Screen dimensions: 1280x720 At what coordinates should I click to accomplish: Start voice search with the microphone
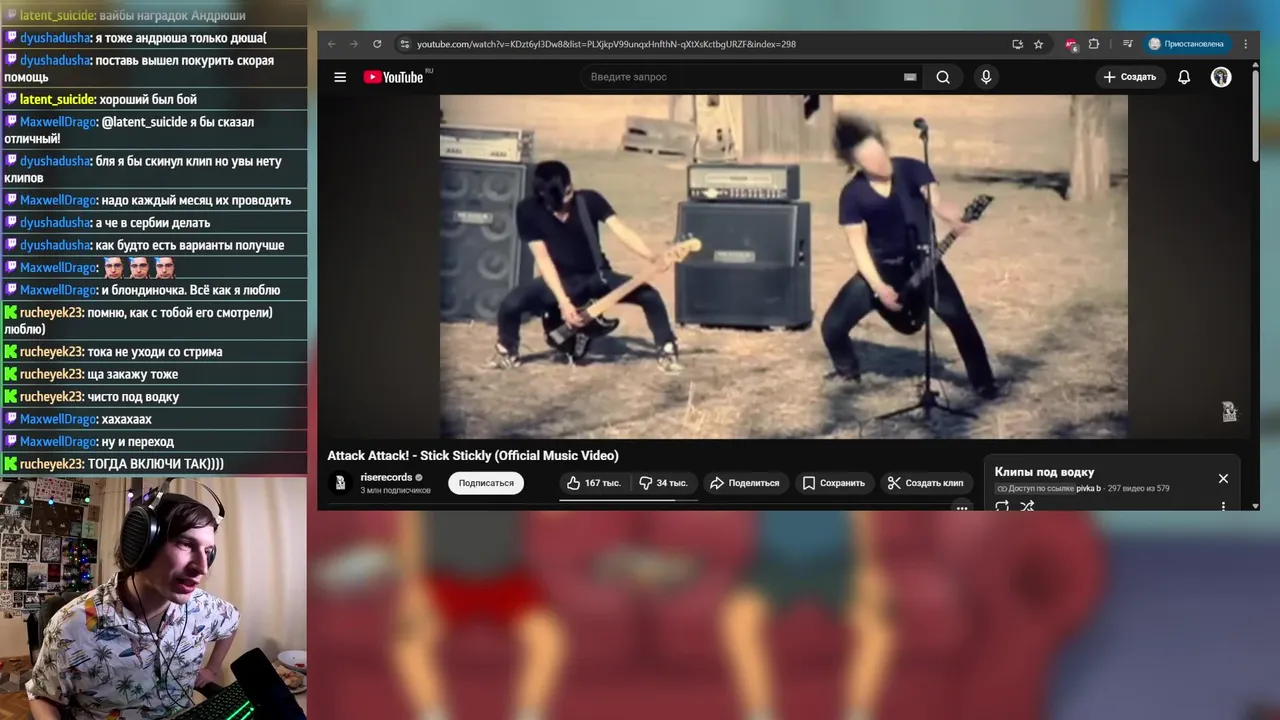[x=986, y=77]
